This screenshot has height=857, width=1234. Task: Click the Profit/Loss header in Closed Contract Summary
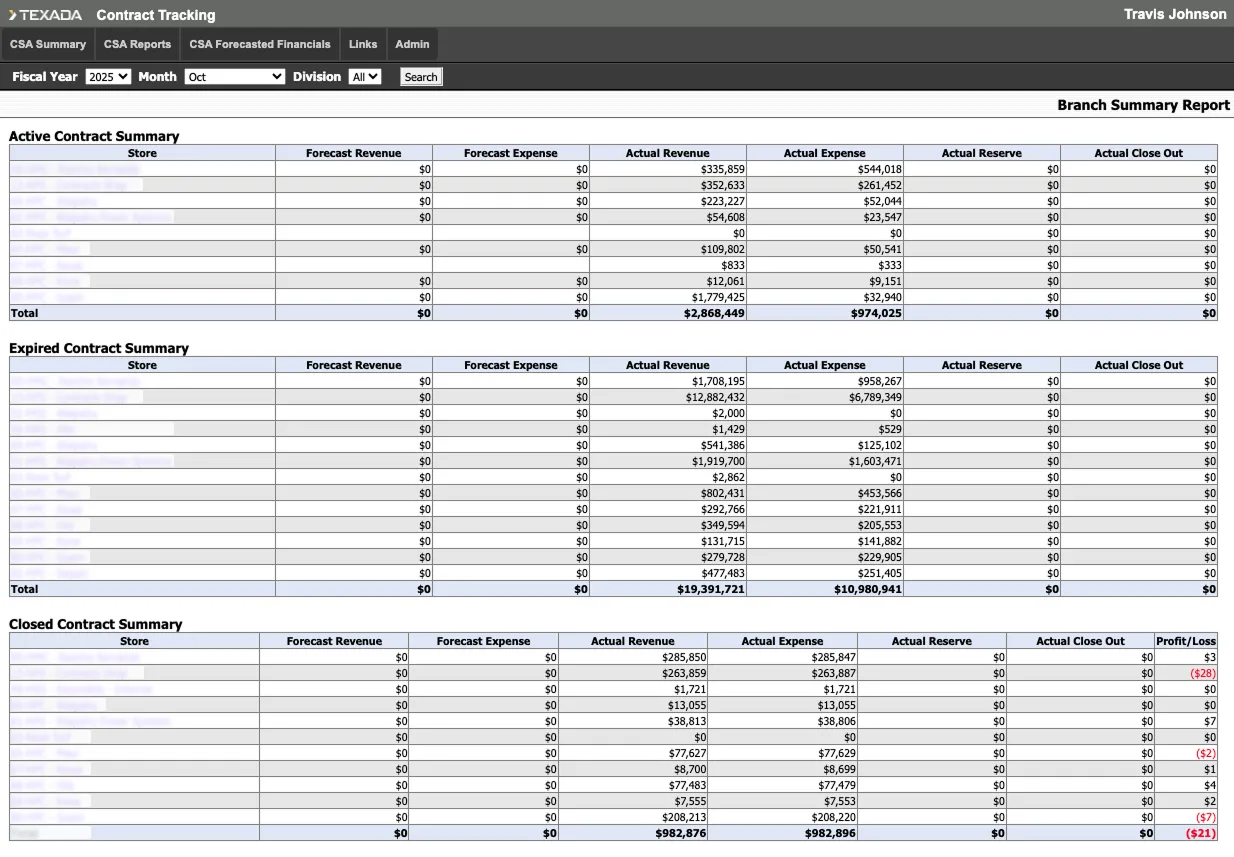click(1185, 641)
